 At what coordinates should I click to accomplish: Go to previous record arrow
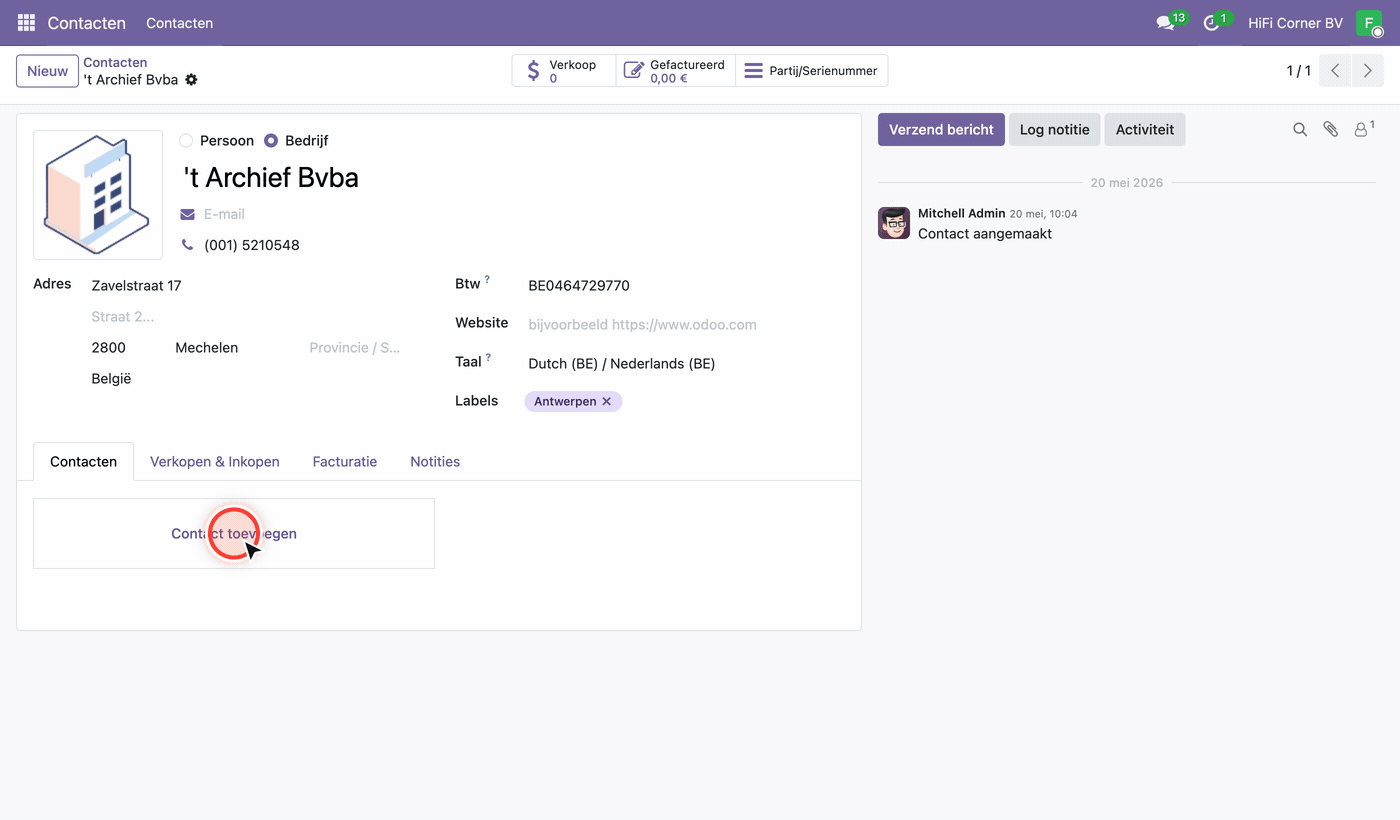(1335, 71)
